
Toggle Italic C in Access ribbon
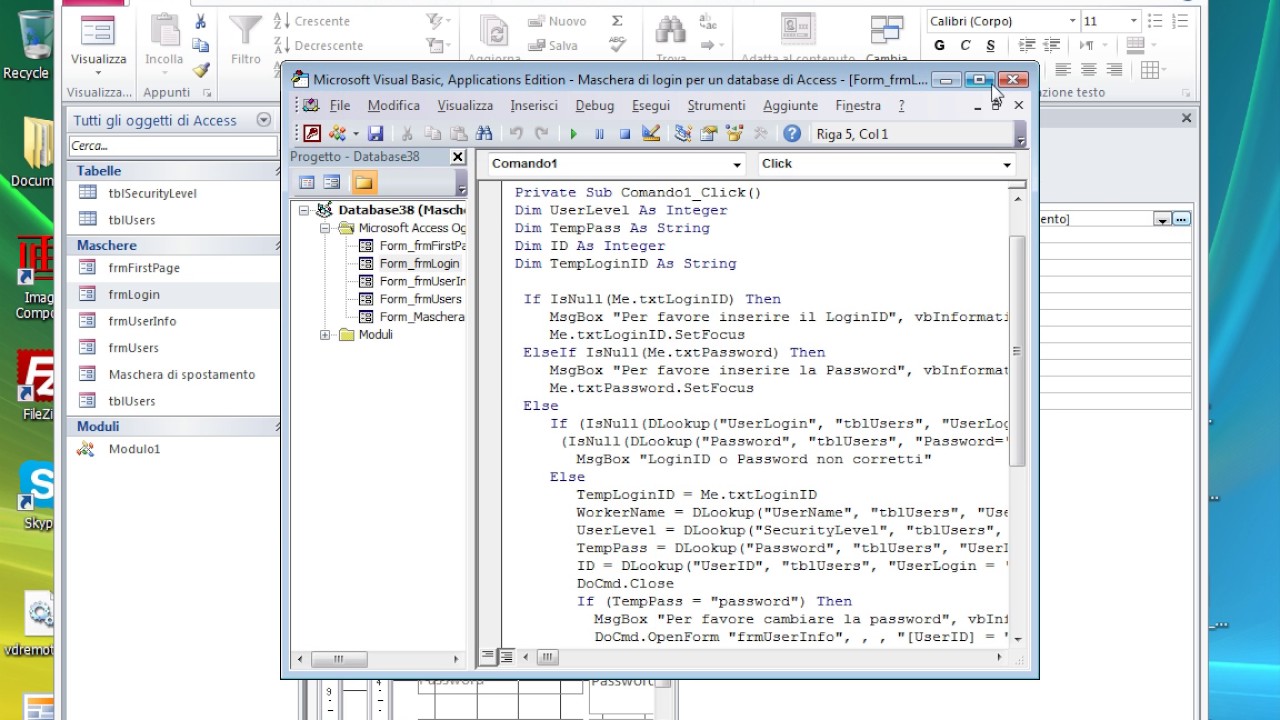coord(965,45)
